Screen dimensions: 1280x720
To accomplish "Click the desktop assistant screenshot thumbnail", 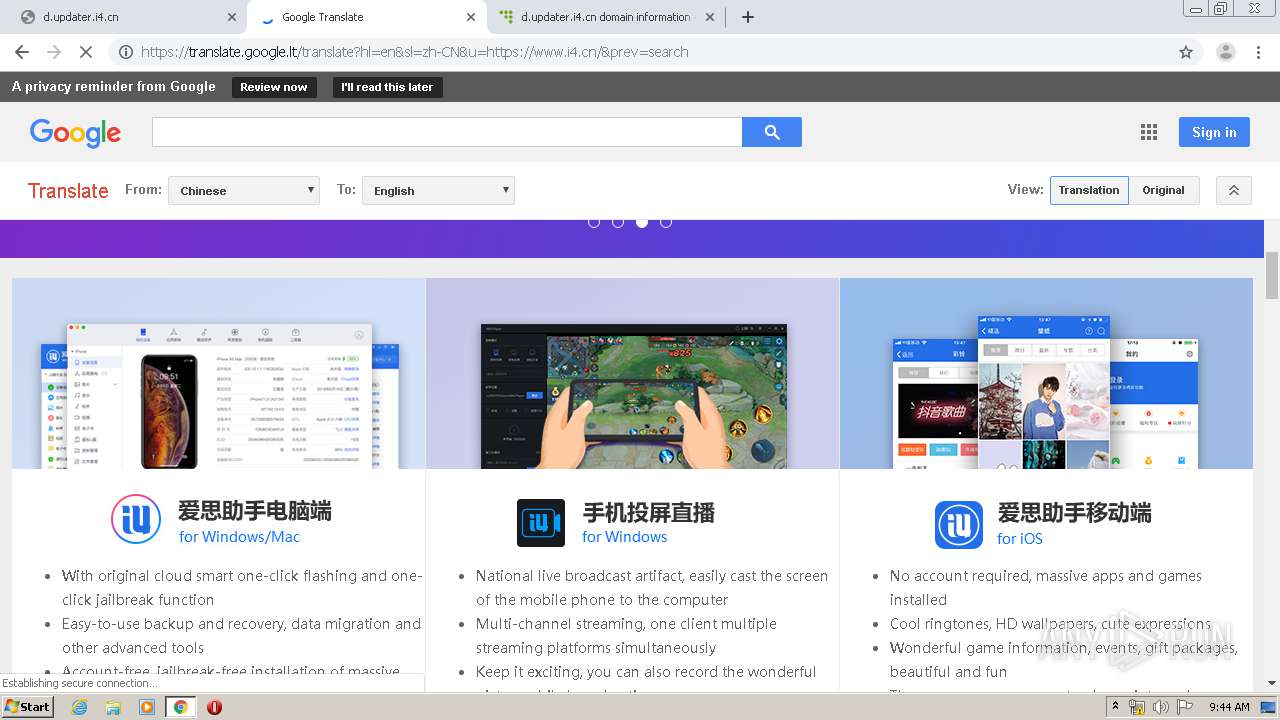I will tap(219, 373).
